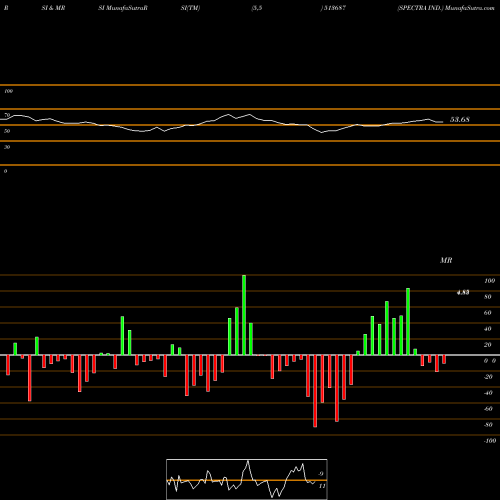Click the RSI 70 level label

[7, 115]
